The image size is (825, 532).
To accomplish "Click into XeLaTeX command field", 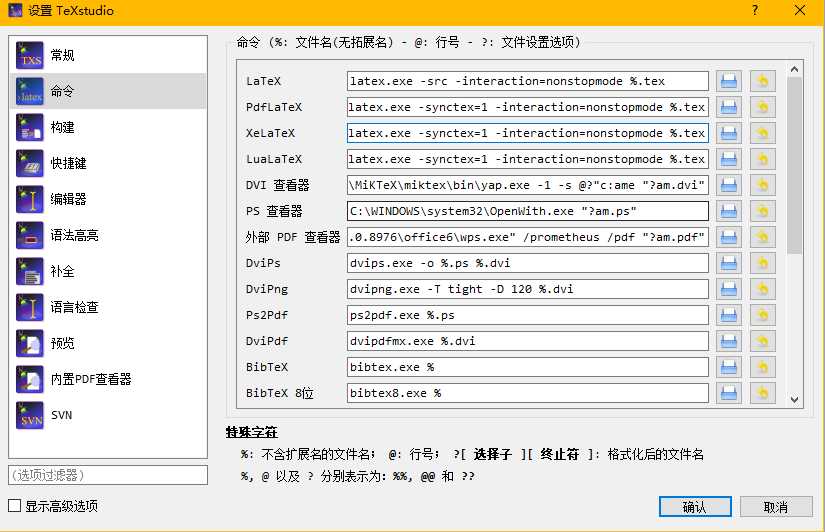I will pyautogui.click(x=528, y=133).
